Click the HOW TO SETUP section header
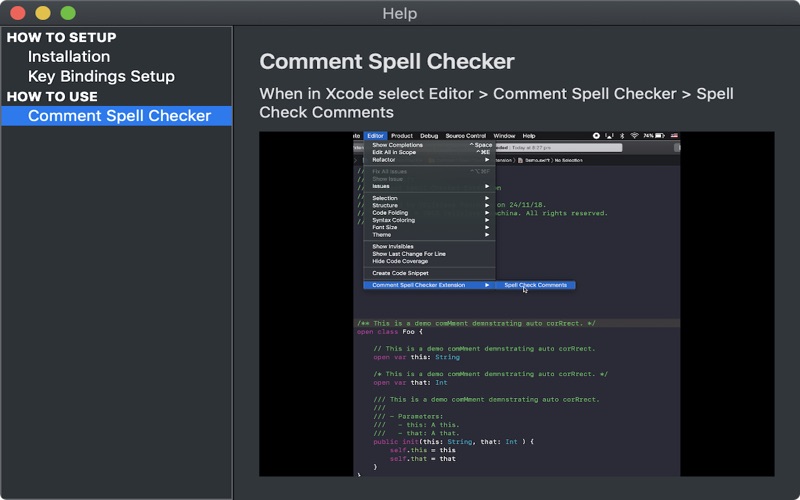800x500 pixels. (x=61, y=37)
